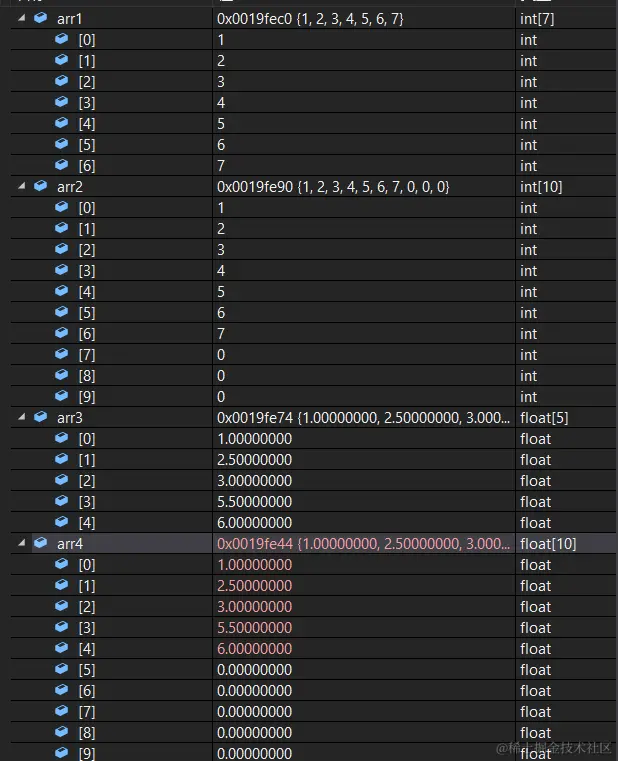
Task: Select the arr1 variable name
Action: [69, 19]
